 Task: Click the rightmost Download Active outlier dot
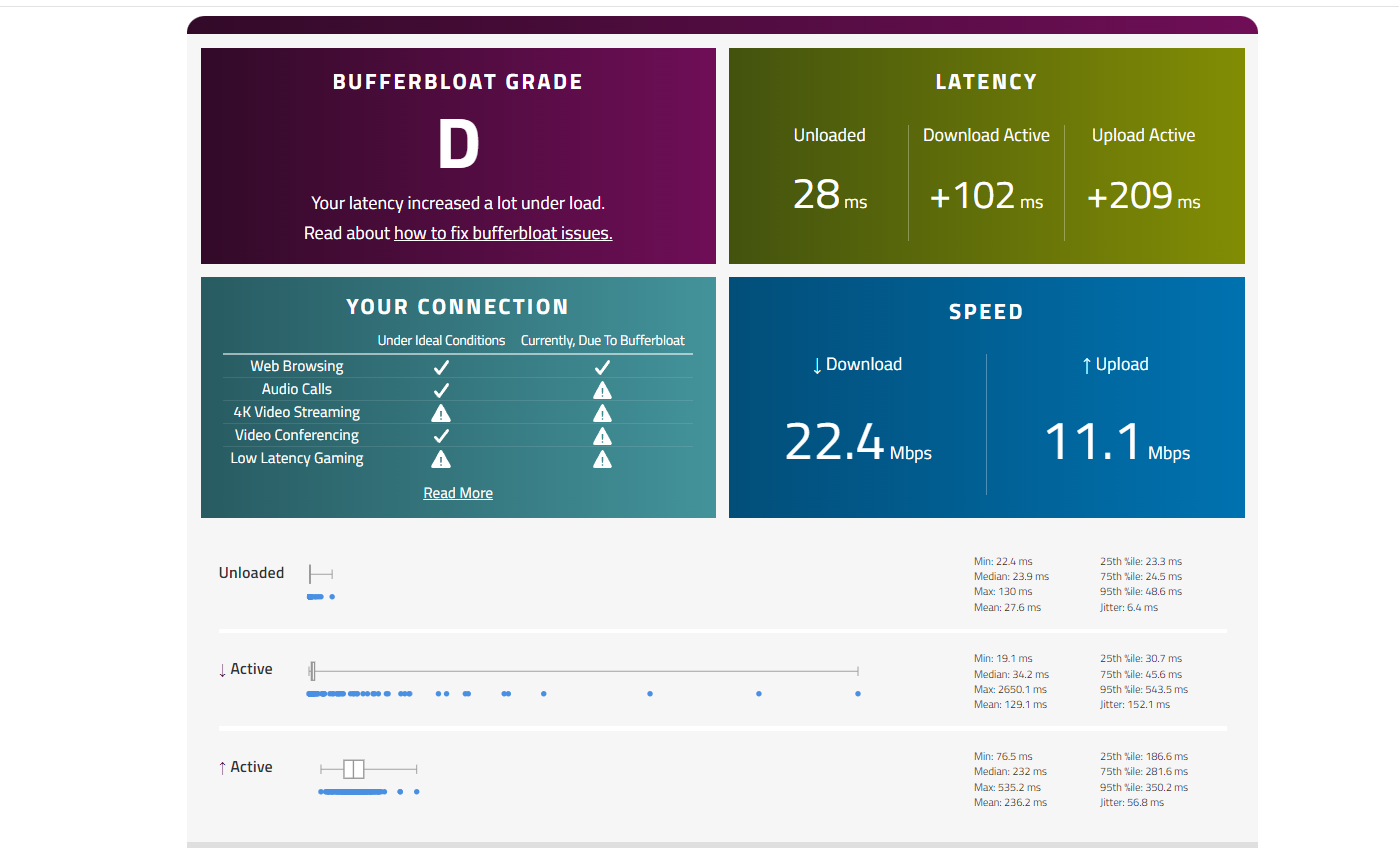858,693
